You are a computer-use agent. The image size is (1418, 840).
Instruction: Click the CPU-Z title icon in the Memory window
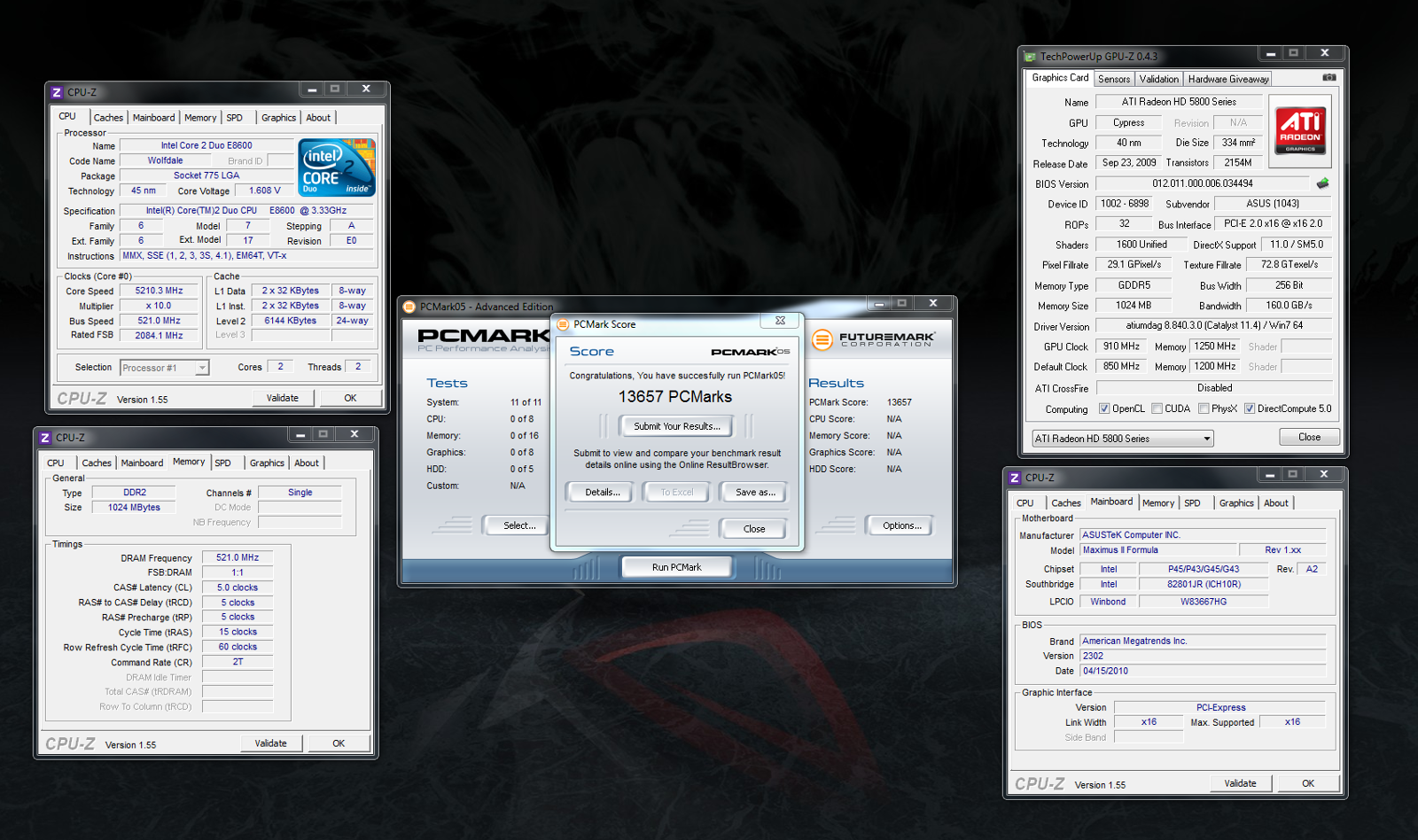click(x=45, y=438)
